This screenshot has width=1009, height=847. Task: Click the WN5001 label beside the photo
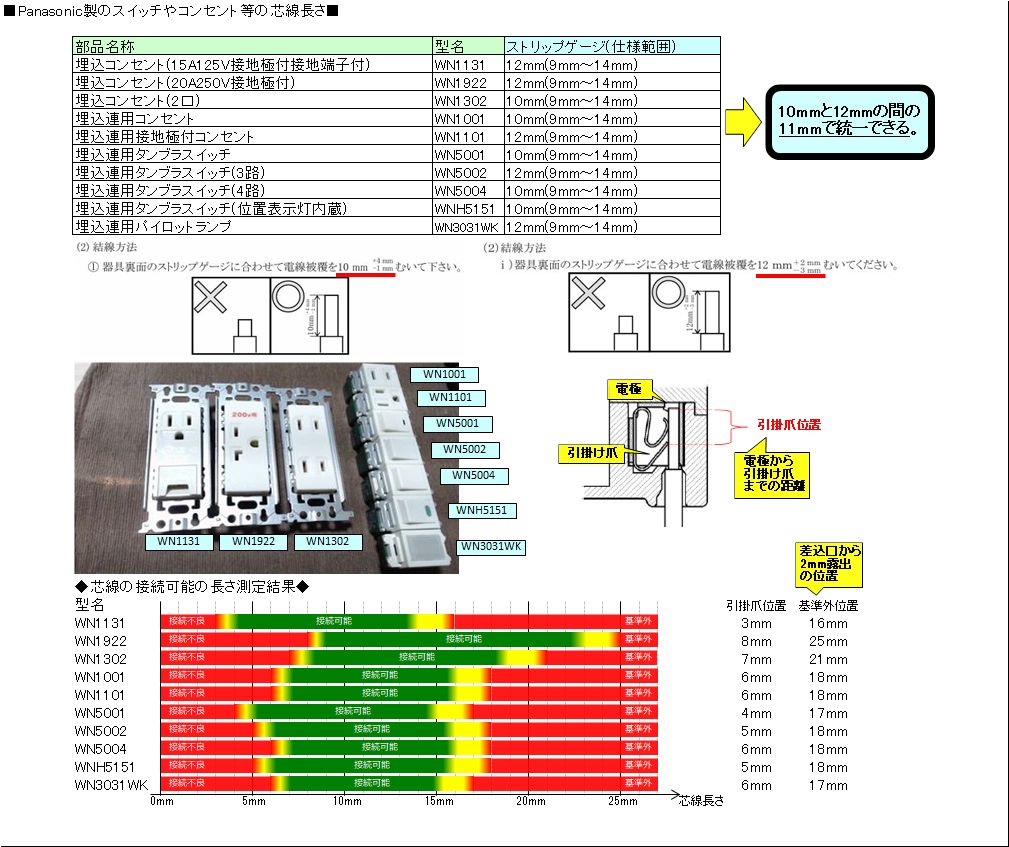coord(458,424)
